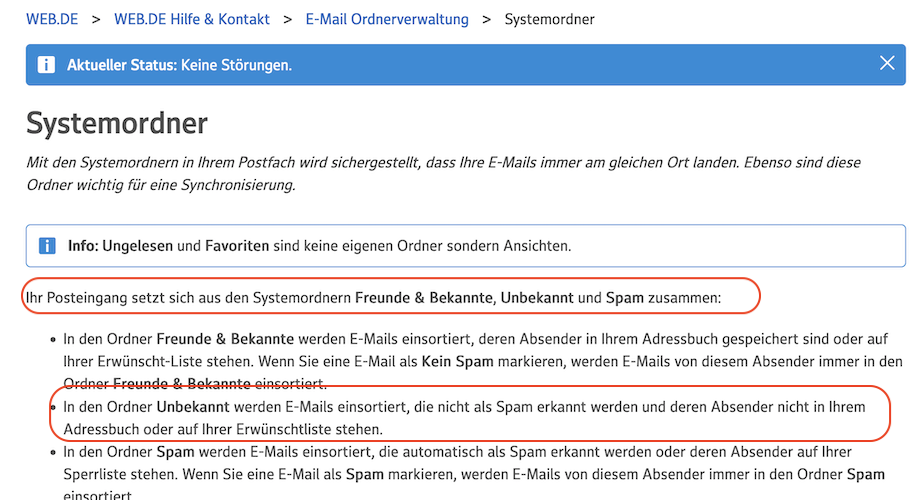Viewport: 915px width, 500px height.
Task: Navigate to "E-Mail Ordnerverwaltung" breadcrumb
Action: 386,19
